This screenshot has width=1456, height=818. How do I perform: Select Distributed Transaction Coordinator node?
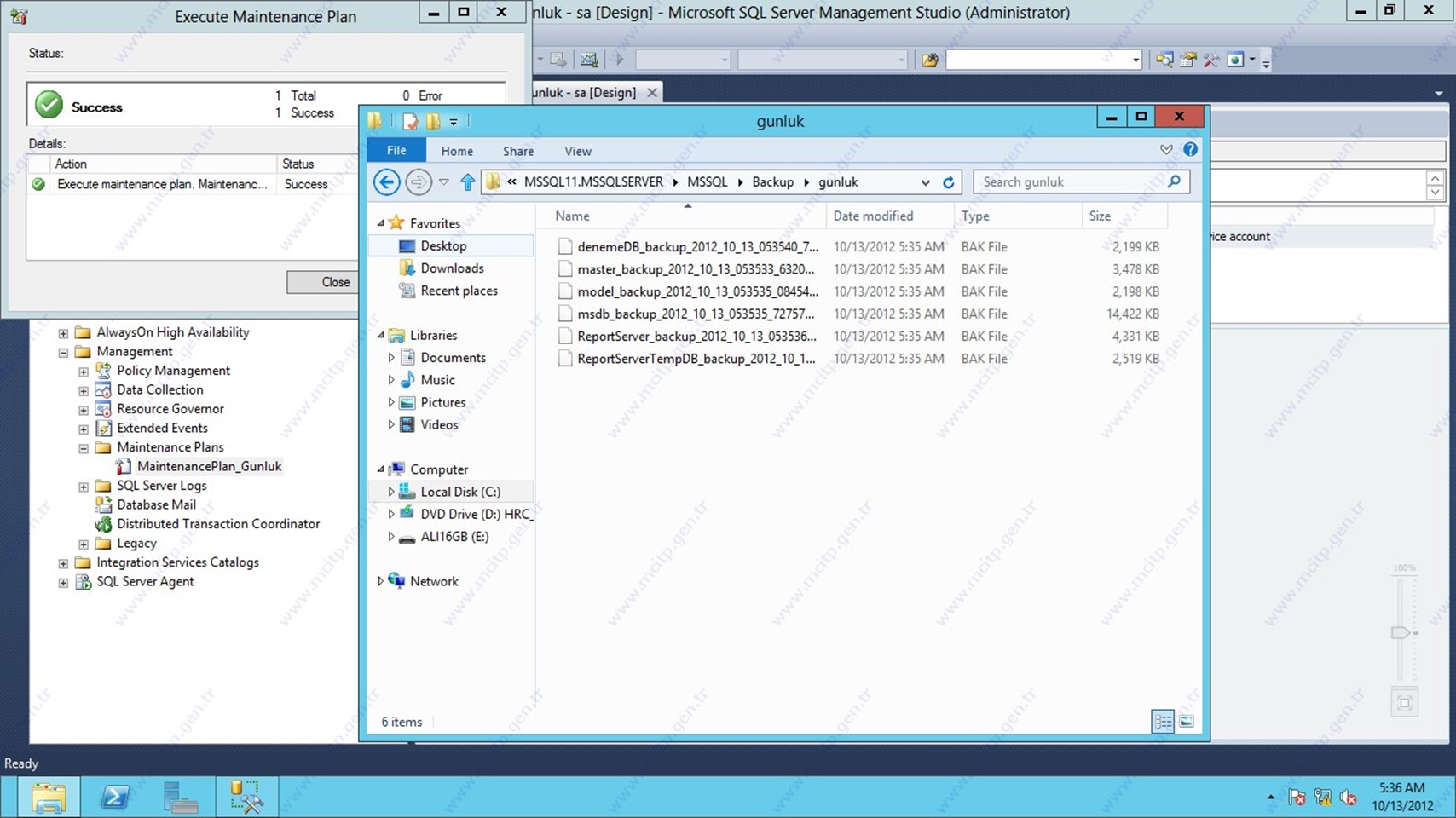(x=218, y=524)
